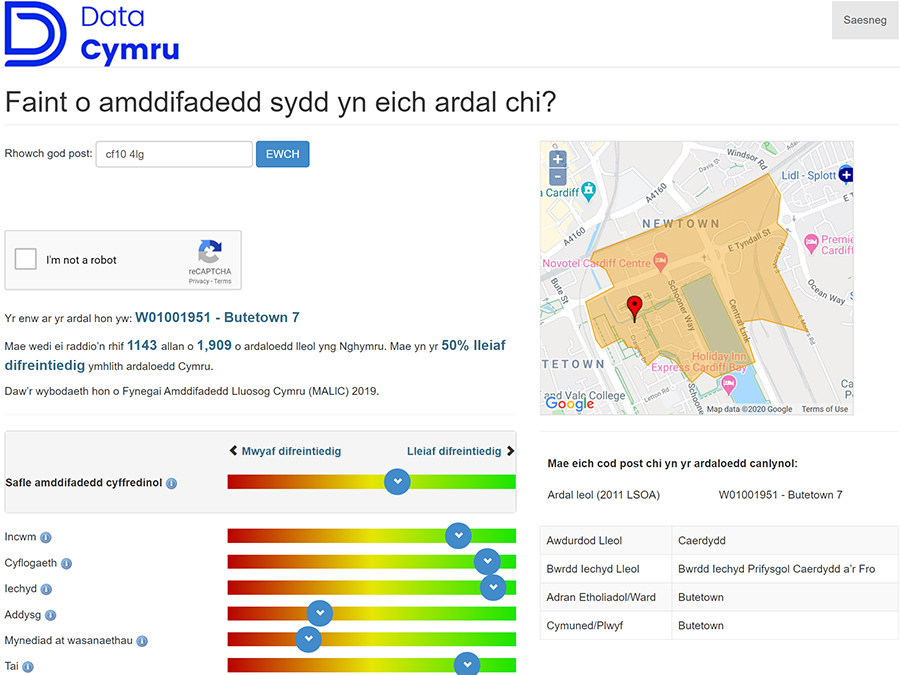Switch language with Saesneg button
Image resolution: width=900 pixels, height=675 pixels.
pos(864,20)
